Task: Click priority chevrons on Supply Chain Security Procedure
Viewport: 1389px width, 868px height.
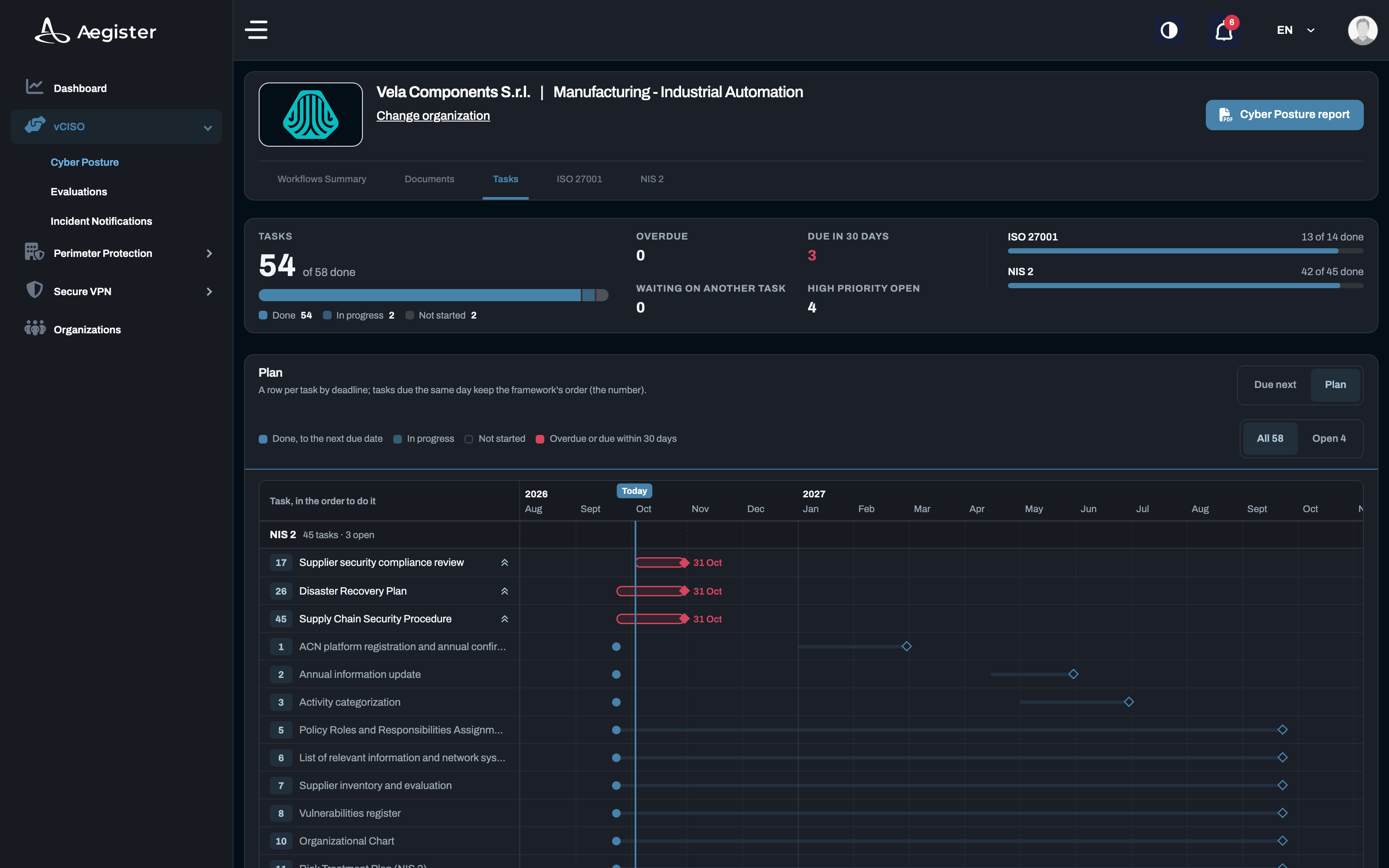Action: tap(504, 619)
